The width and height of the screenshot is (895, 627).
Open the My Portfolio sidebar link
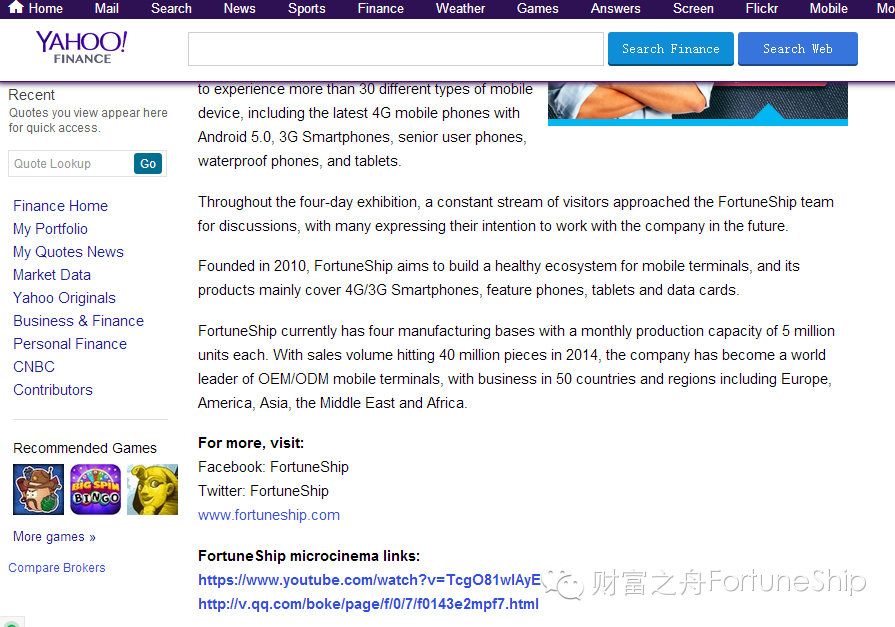[x=50, y=229]
